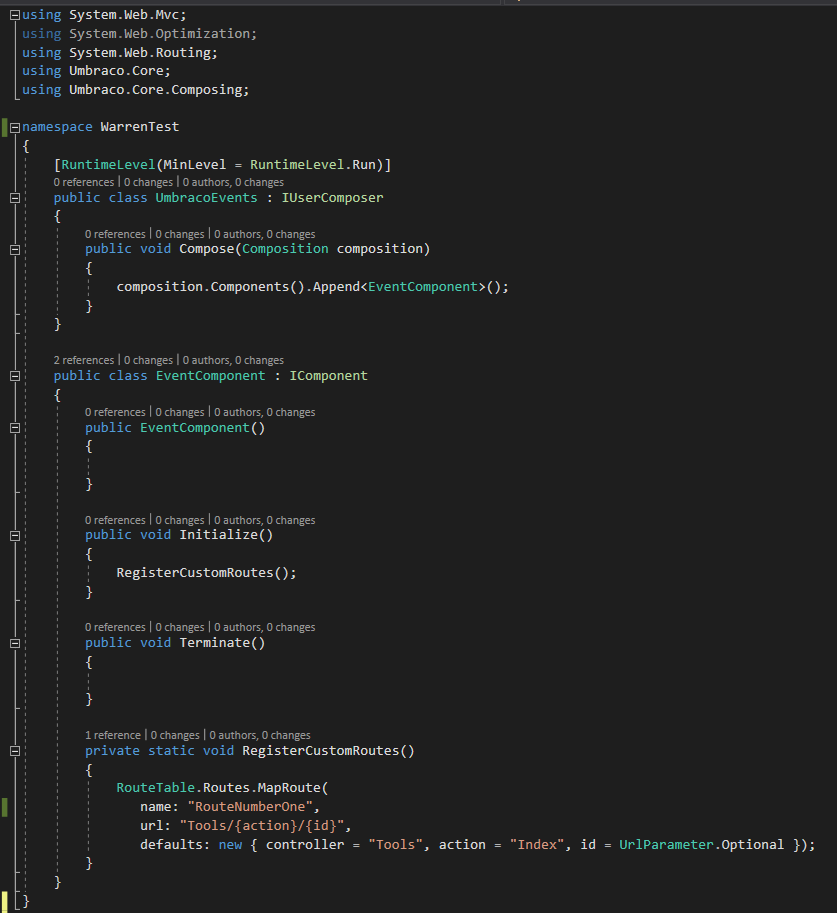Collapse the using directives block

click(x=14, y=15)
